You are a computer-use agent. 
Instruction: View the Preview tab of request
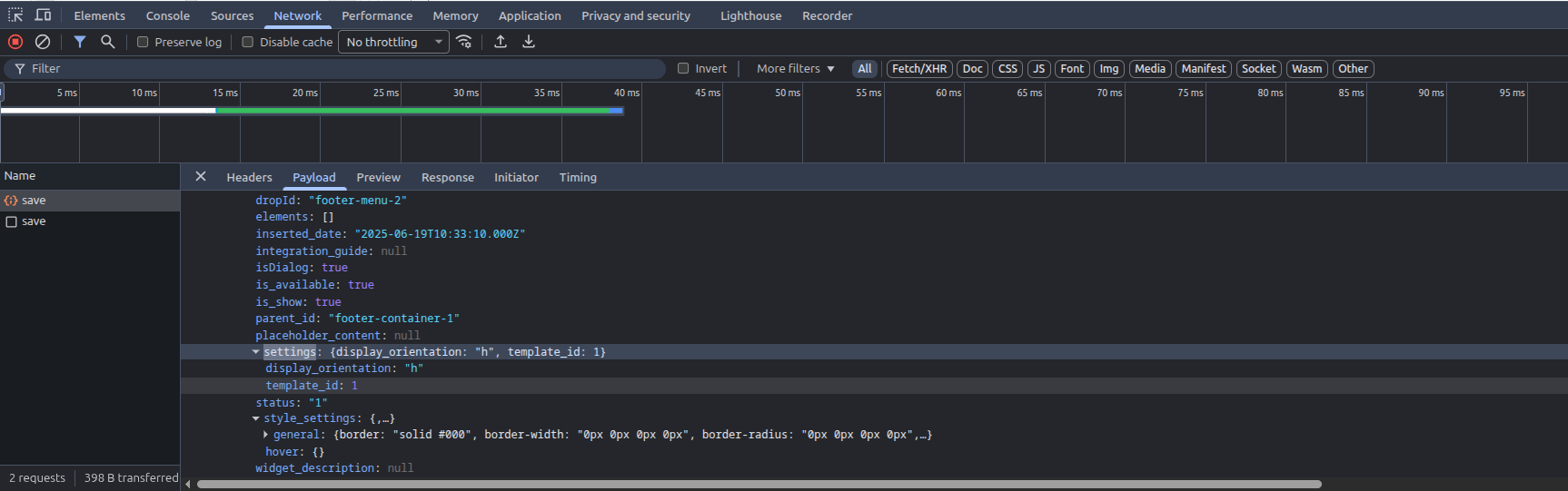click(x=379, y=177)
